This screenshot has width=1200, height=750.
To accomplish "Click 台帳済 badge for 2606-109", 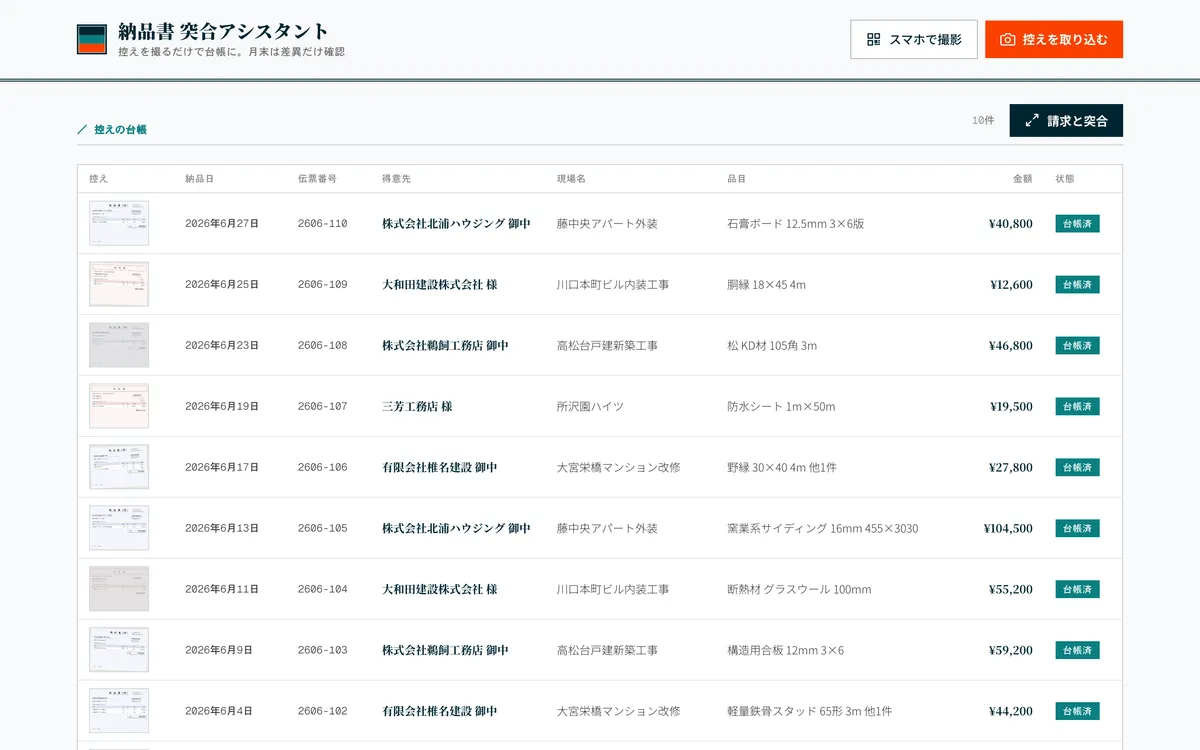I will (1077, 284).
